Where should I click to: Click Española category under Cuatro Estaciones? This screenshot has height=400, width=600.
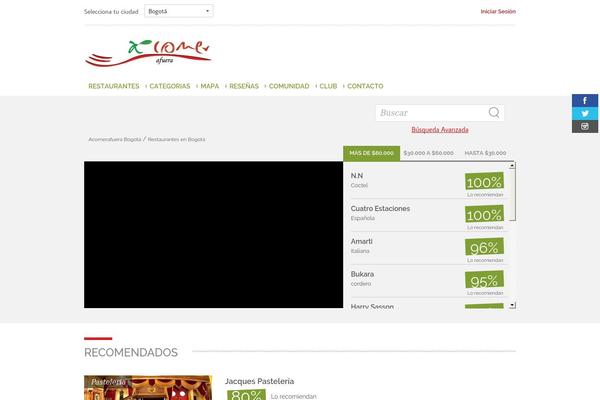pos(363,218)
